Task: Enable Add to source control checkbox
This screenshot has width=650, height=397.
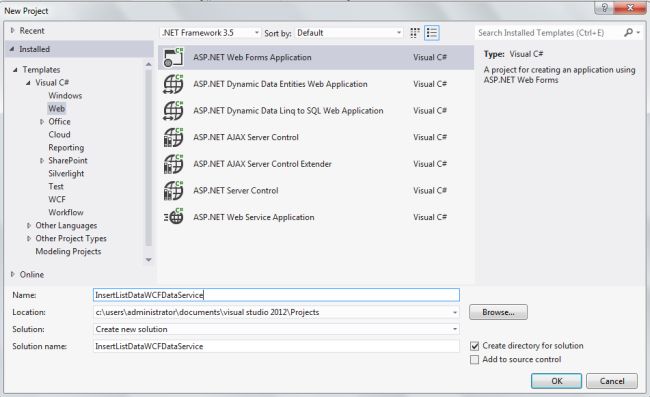Action: tap(475, 360)
